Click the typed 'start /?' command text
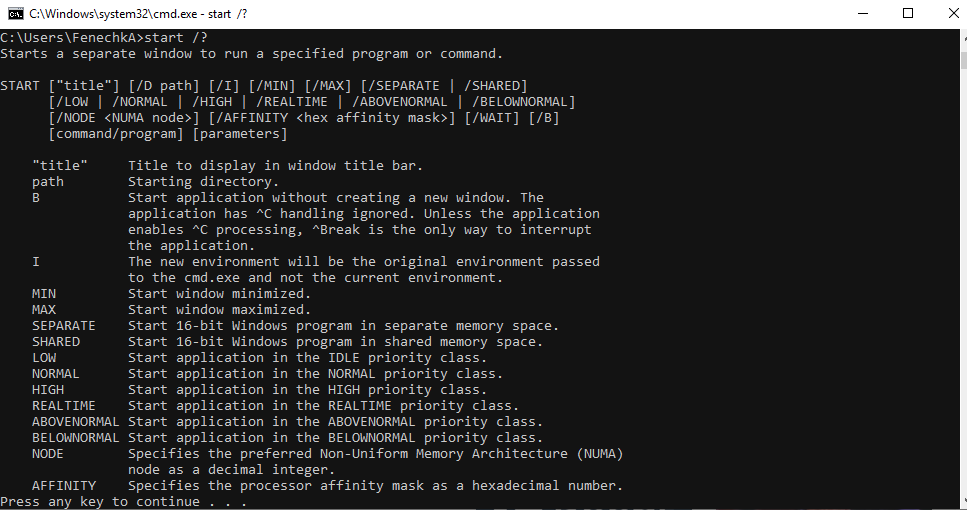The height and width of the screenshot is (510, 967). coord(176,38)
